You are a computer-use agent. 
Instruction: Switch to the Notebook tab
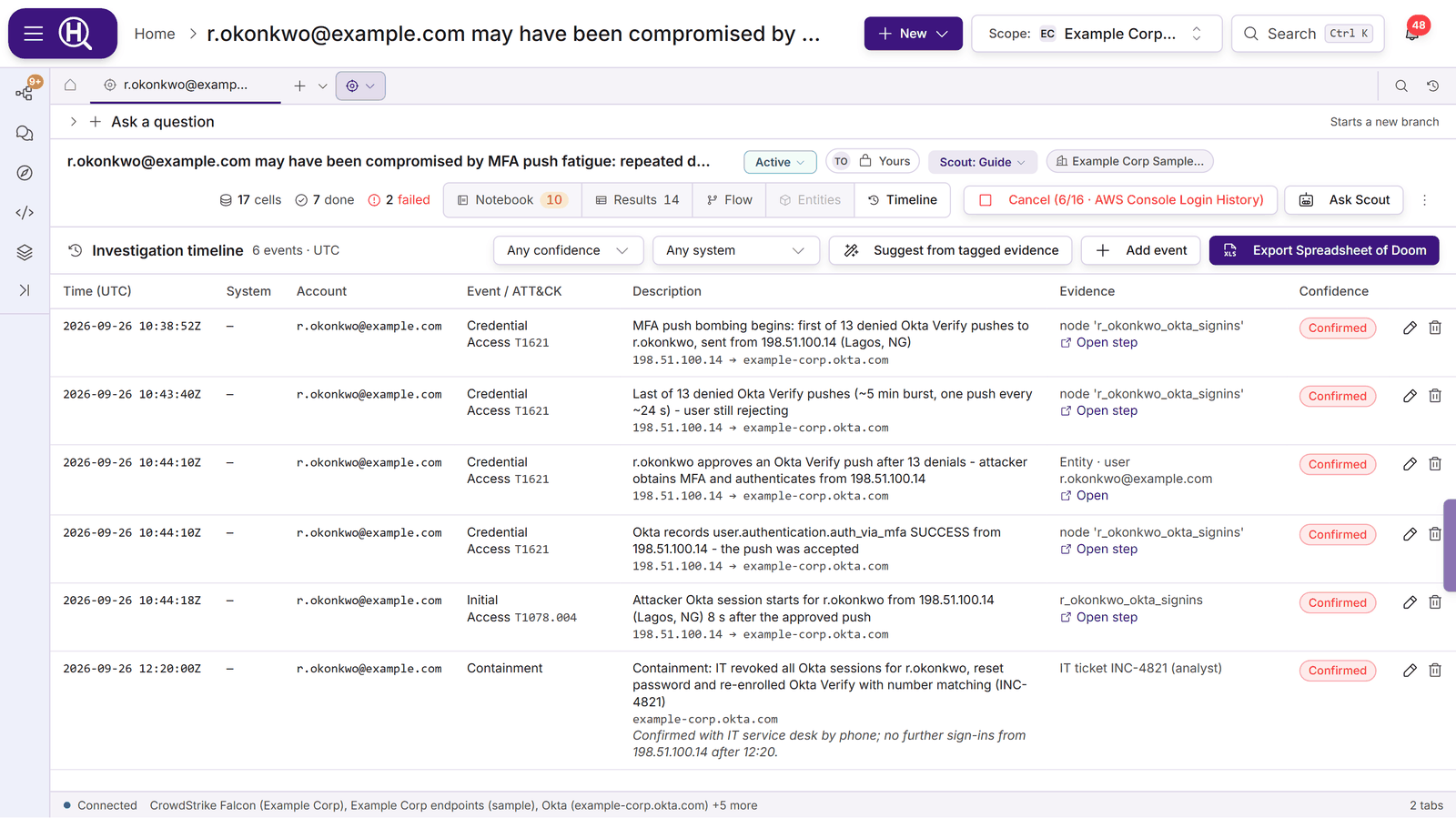click(x=512, y=200)
